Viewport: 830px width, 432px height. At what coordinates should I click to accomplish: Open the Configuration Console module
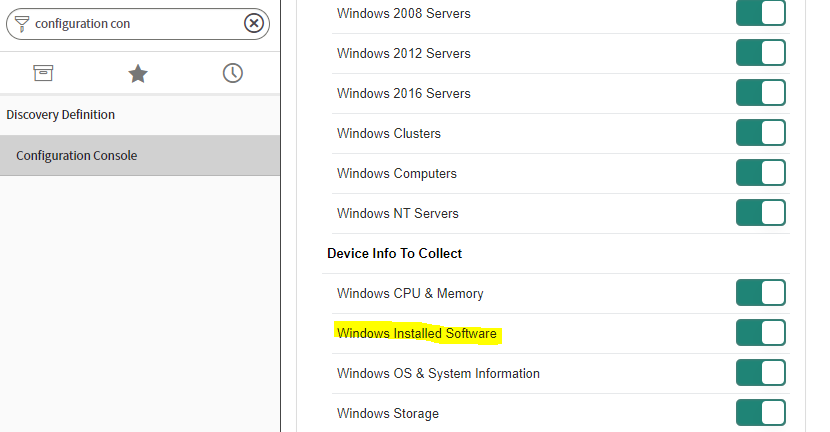coord(77,156)
